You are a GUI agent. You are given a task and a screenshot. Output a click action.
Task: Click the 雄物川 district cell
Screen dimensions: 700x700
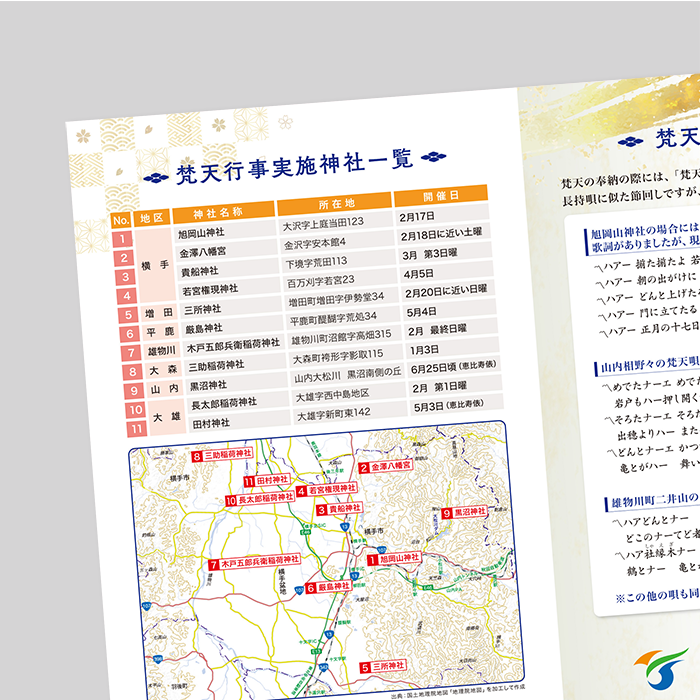point(162,351)
